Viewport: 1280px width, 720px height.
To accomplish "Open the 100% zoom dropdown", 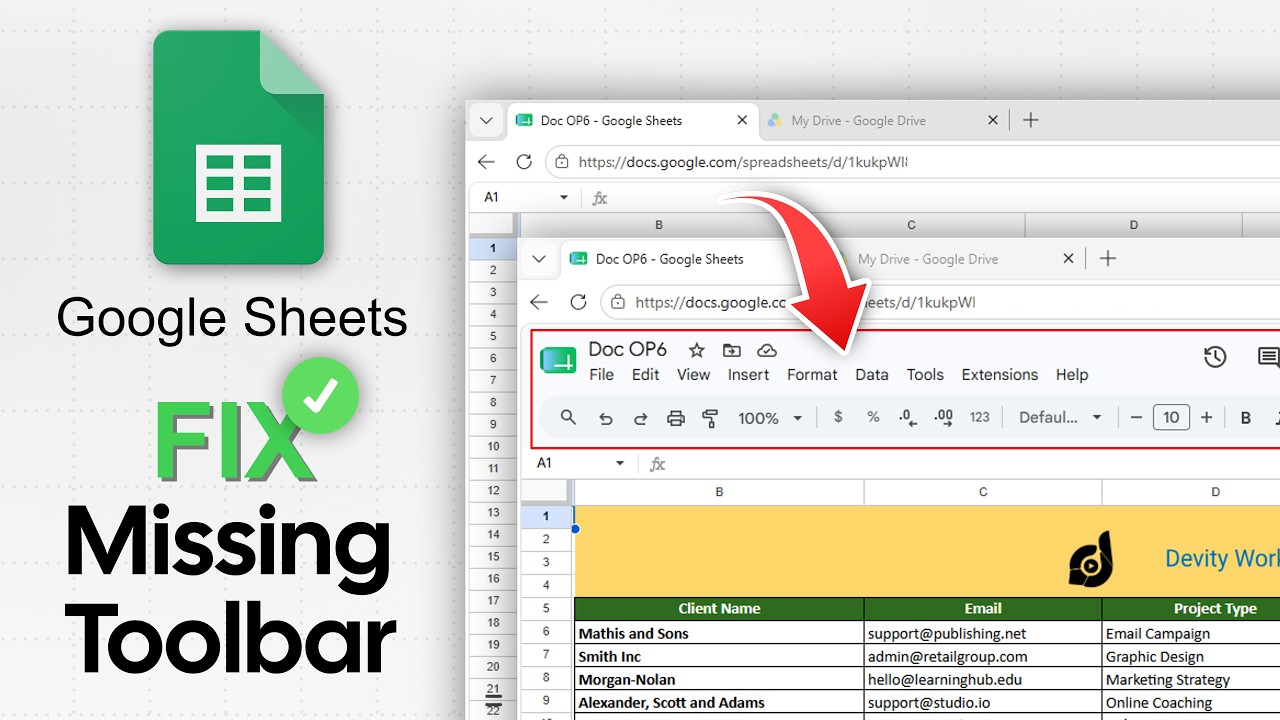I will click(x=770, y=418).
